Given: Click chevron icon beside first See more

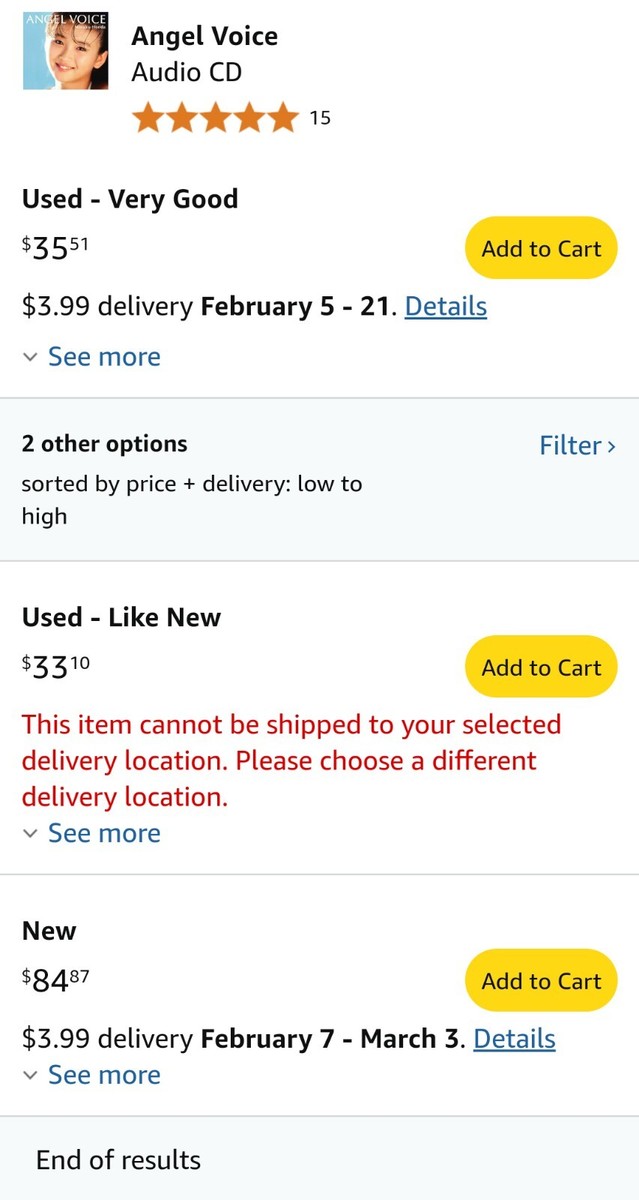Looking at the screenshot, I should coord(31,357).
